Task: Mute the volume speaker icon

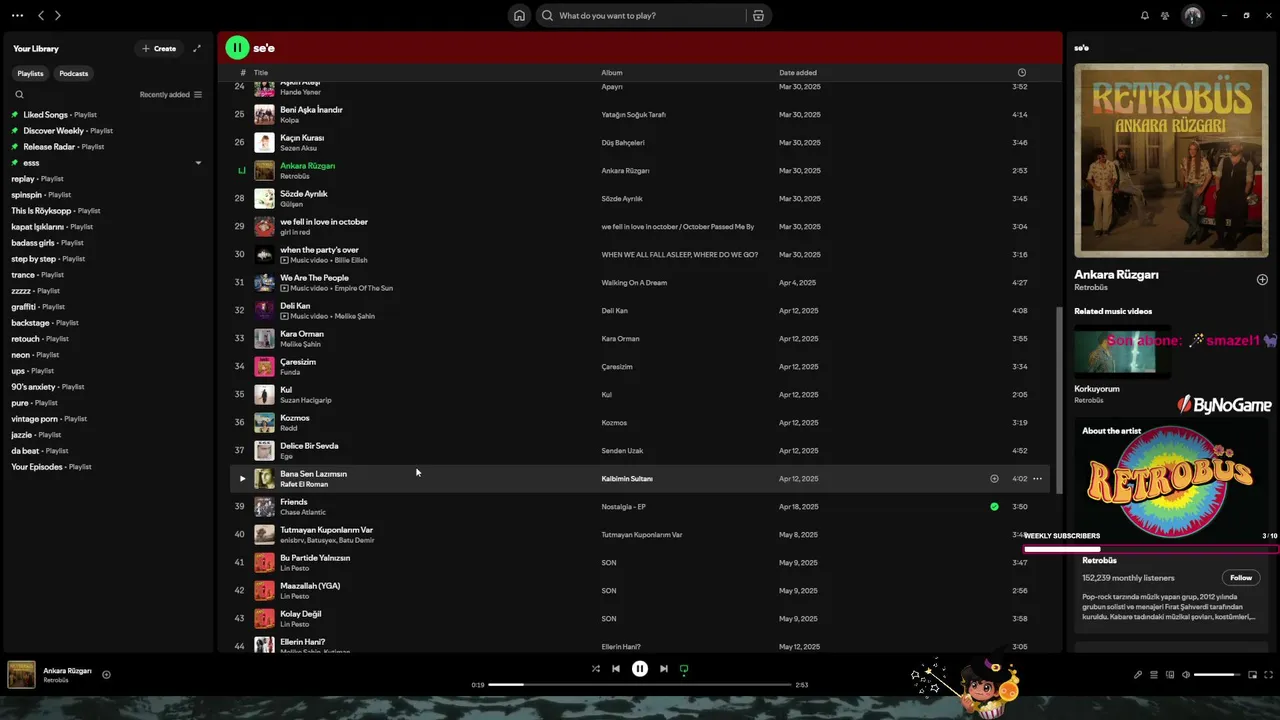Action: coord(1186,675)
